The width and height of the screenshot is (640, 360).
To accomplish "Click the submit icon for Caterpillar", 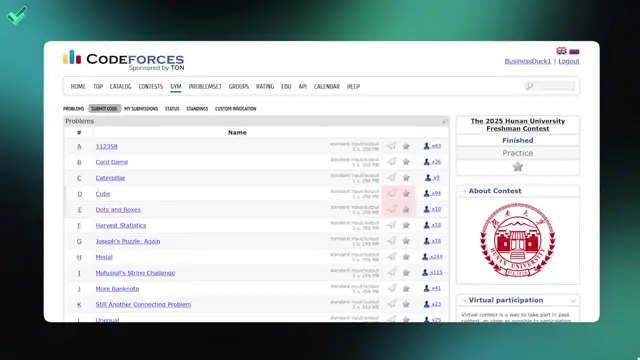I will 391,178.
